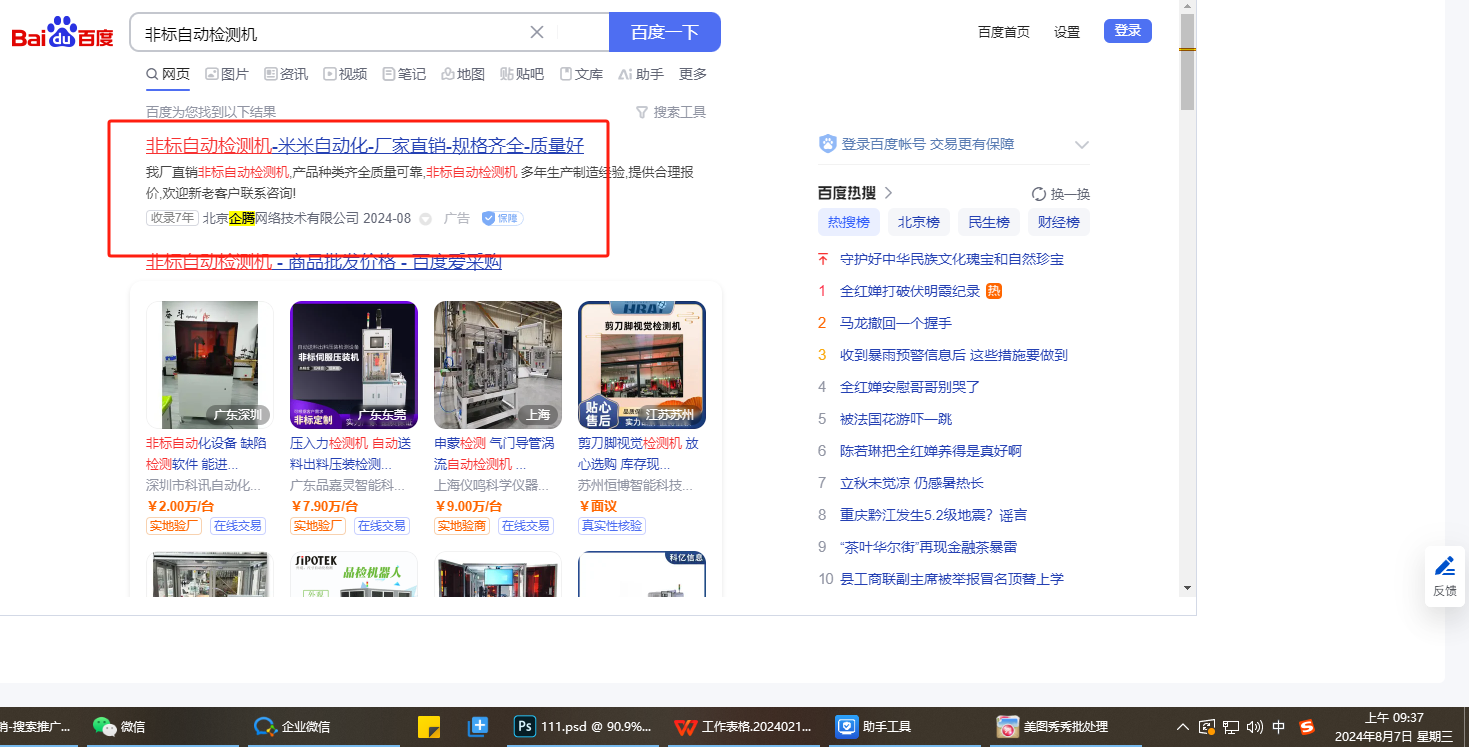Open the 剪刀脚视觉检测机 放心选购 product title
The image size is (1469, 747).
tap(638, 453)
